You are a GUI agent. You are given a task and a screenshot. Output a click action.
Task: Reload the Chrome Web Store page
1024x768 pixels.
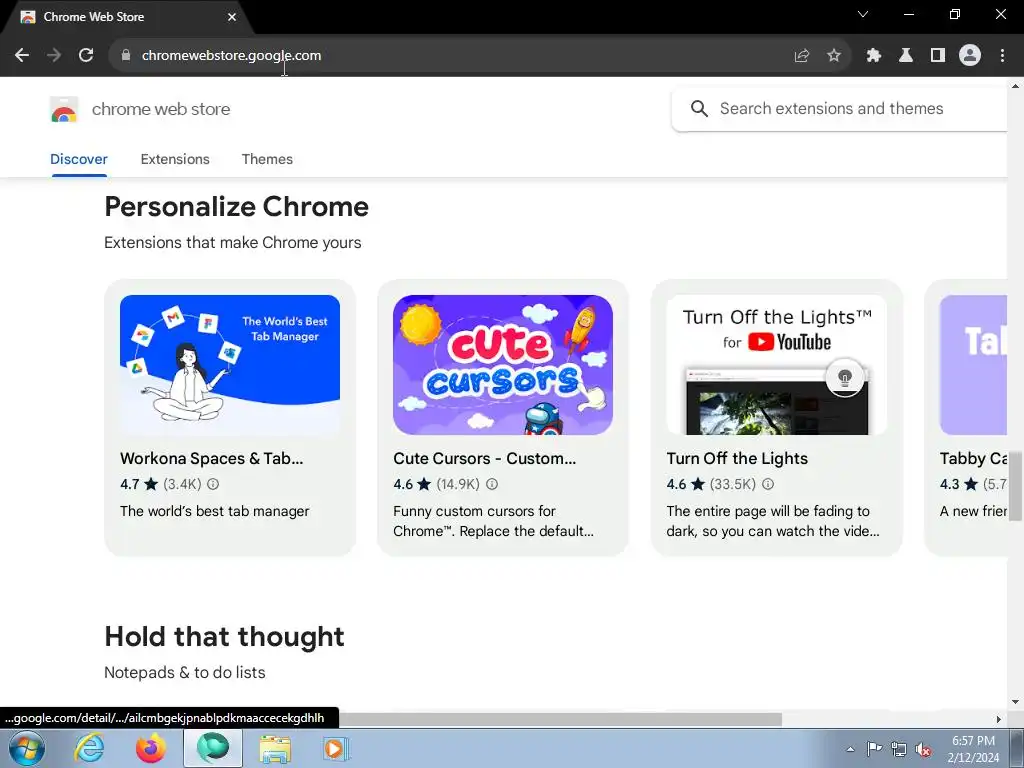coord(86,56)
